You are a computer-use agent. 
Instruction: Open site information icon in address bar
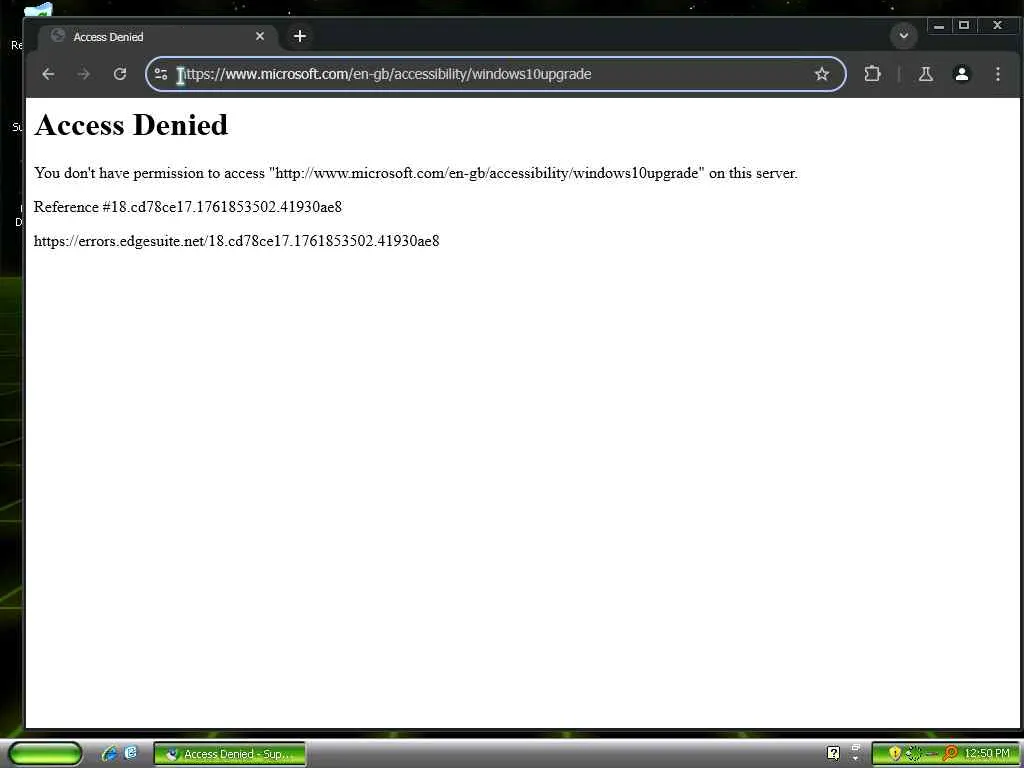pyautogui.click(x=161, y=74)
